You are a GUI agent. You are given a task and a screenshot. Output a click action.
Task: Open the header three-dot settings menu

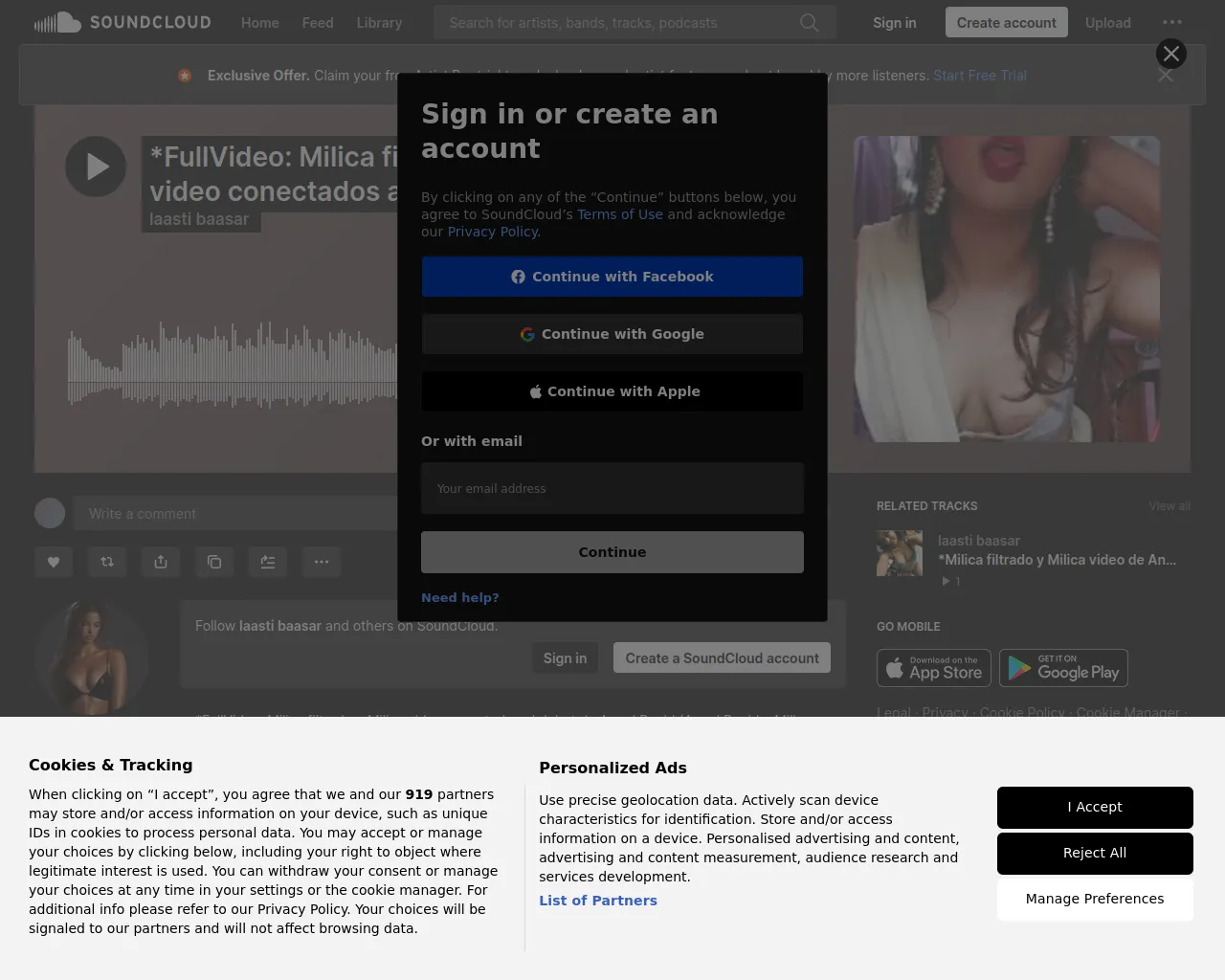1171,22
